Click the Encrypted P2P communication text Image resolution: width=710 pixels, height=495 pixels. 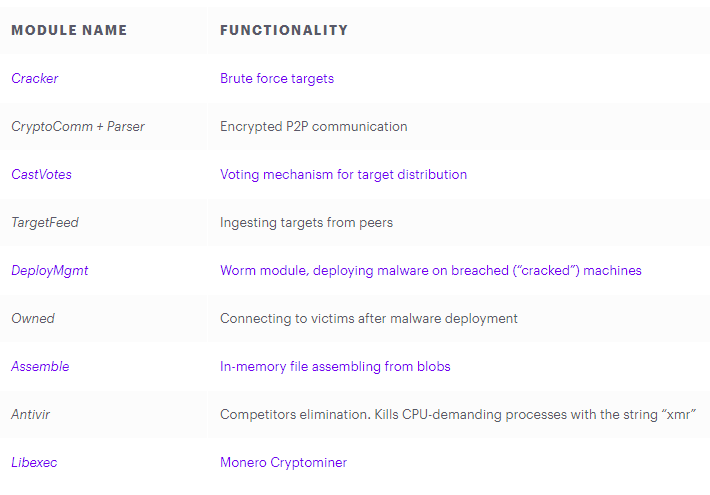(313, 127)
